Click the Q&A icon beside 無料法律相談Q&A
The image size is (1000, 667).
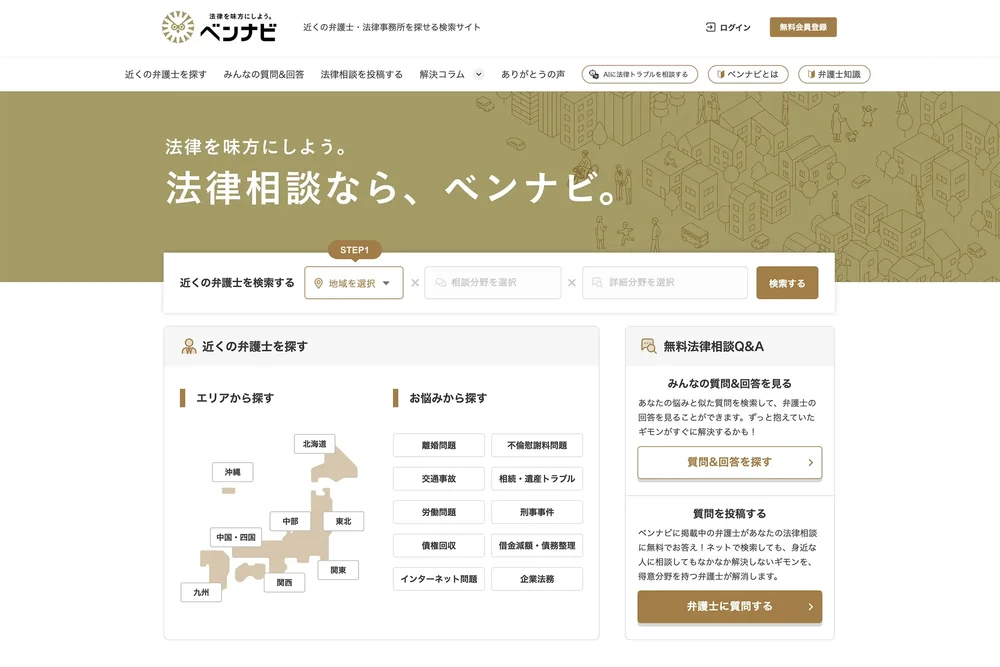point(648,346)
